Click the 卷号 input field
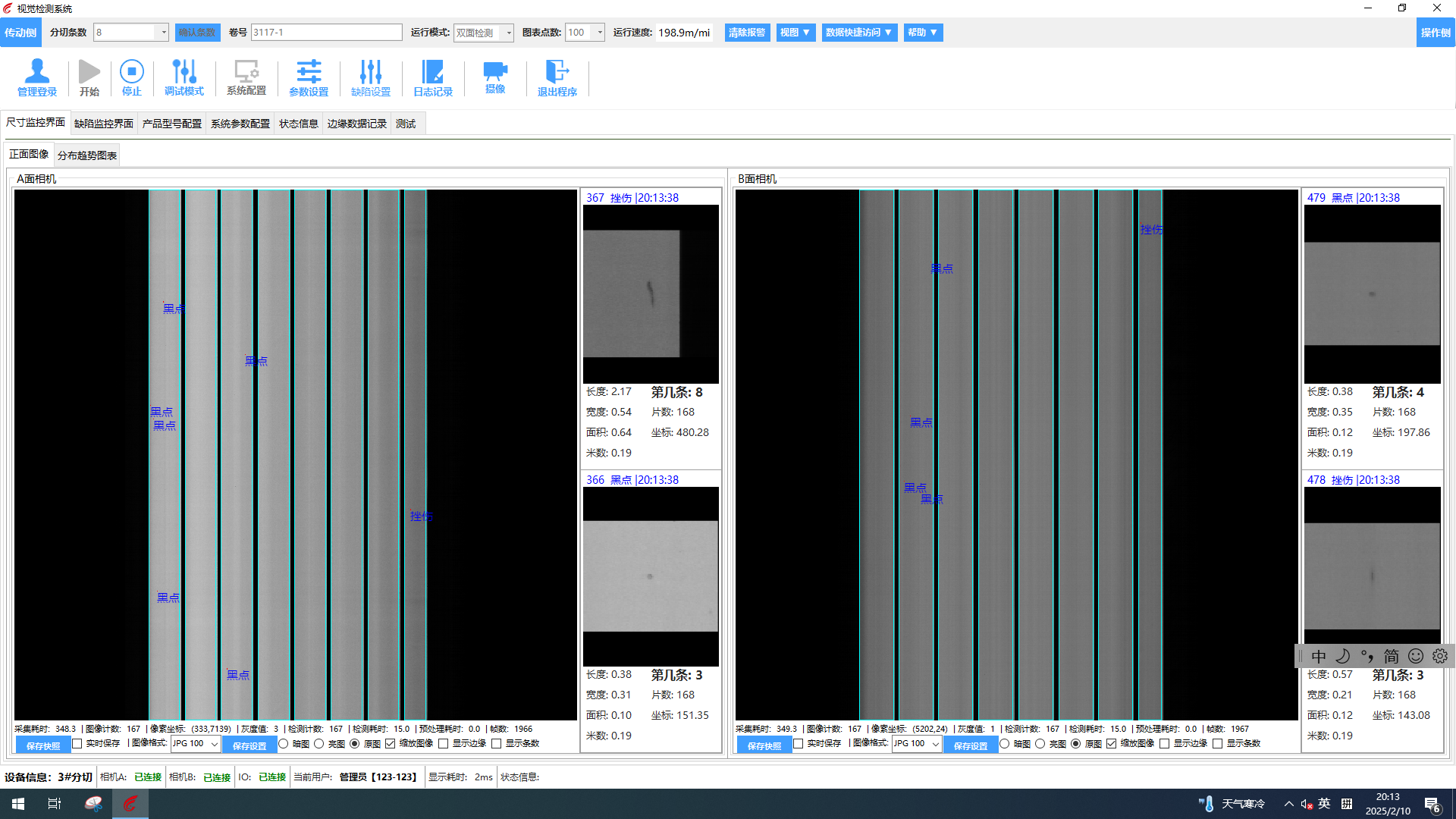1456x819 pixels. coord(326,33)
